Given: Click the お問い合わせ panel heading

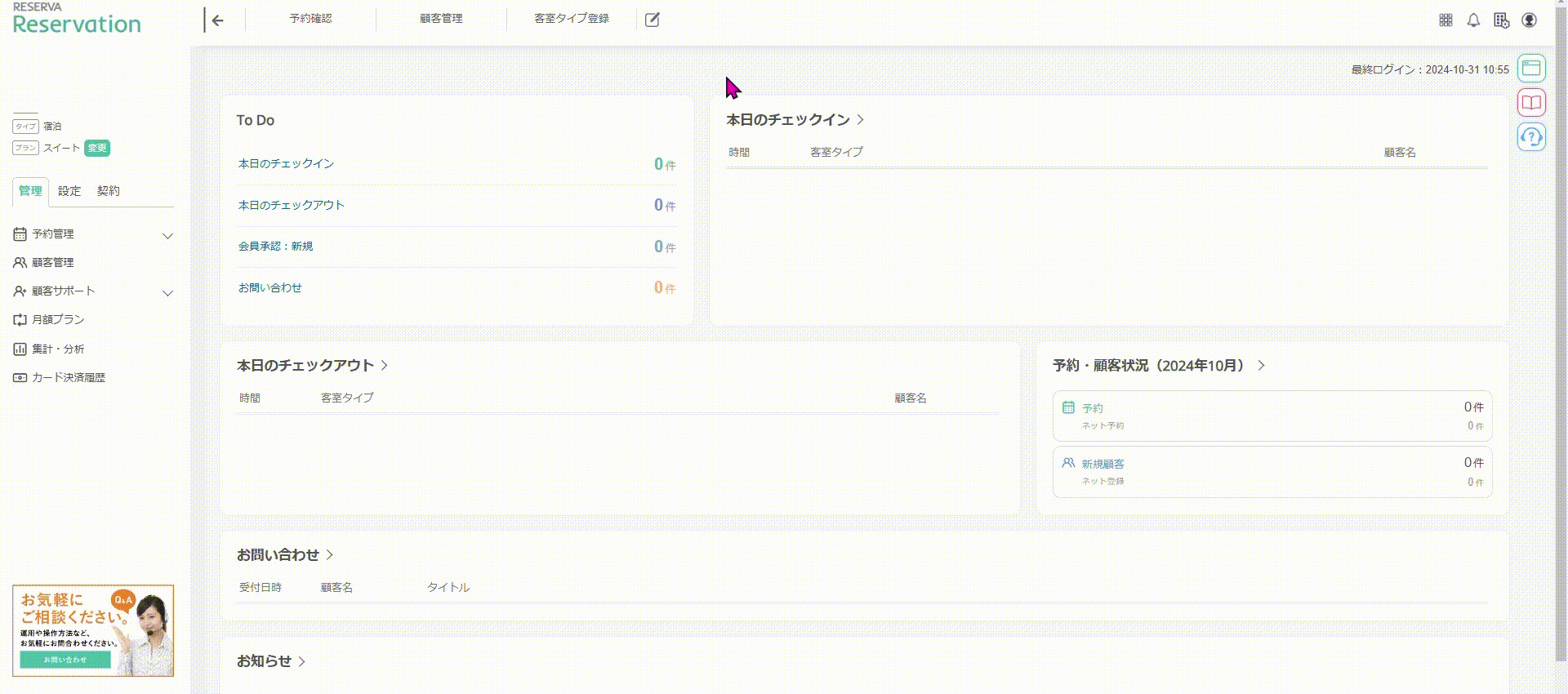Looking at the screenshot, I should [278, 555].
